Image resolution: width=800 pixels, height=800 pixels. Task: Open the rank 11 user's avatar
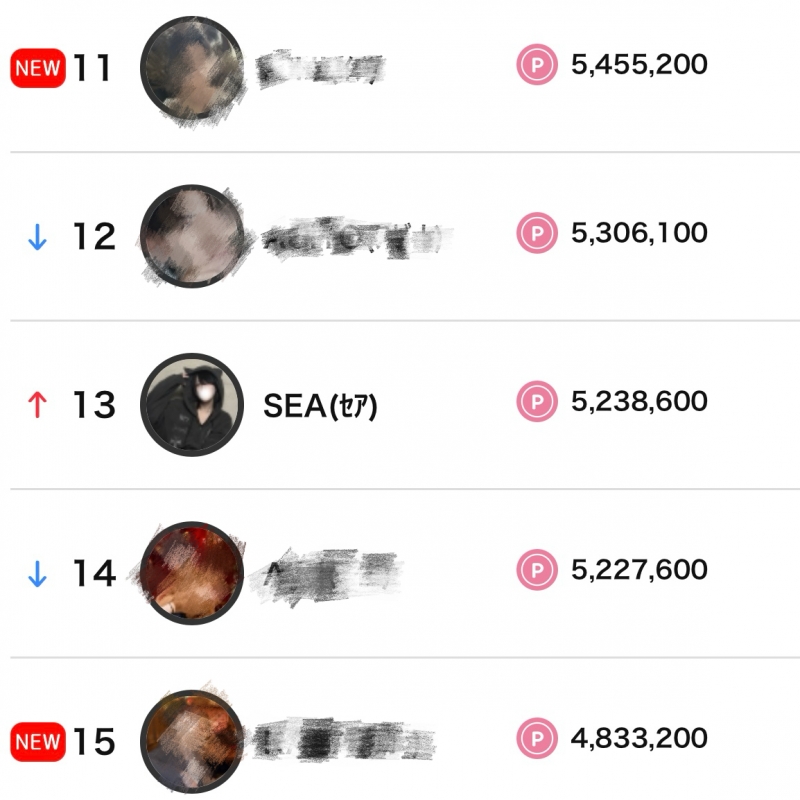pyautogui.click(x=193, y=66)
